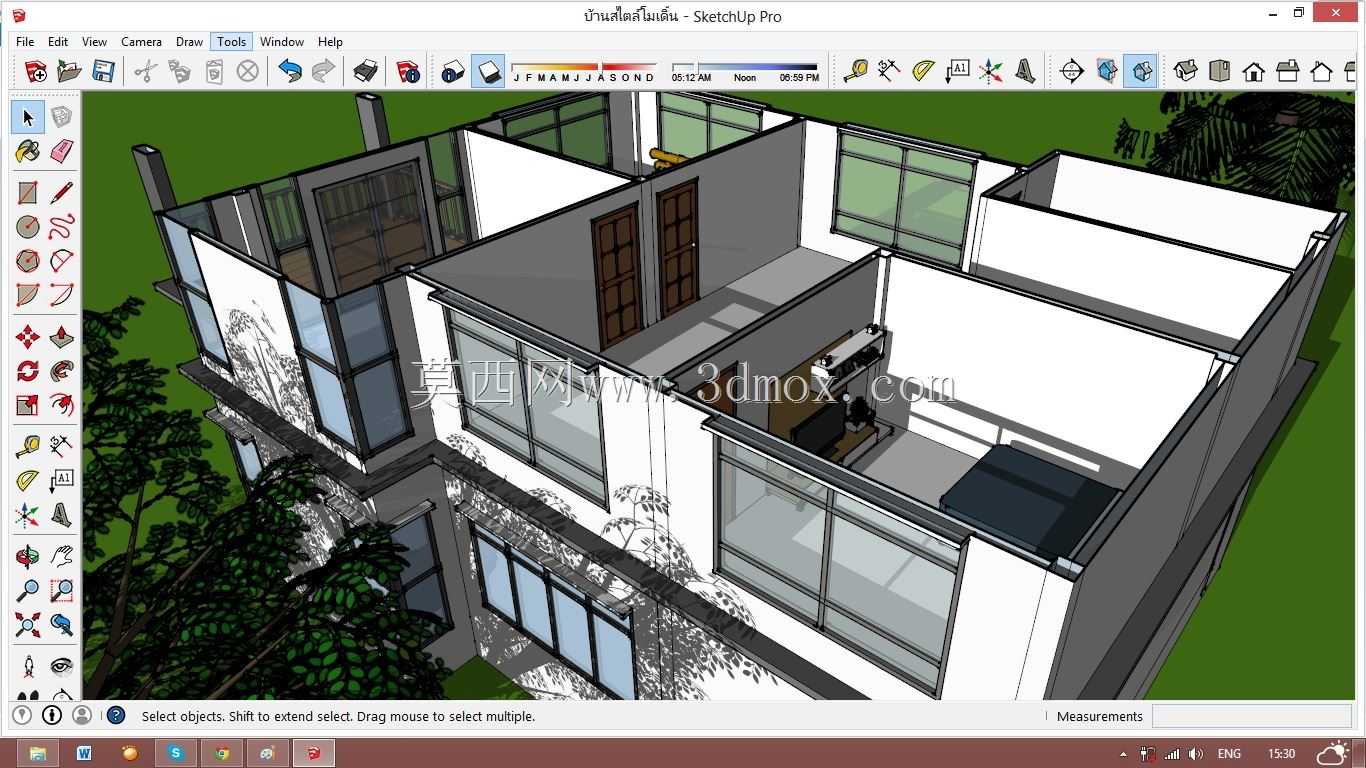Viewport: 1366px width, 768px height.
Task: Choose the Dimension tool in top toolbar
Action: (x=890, y=71)
